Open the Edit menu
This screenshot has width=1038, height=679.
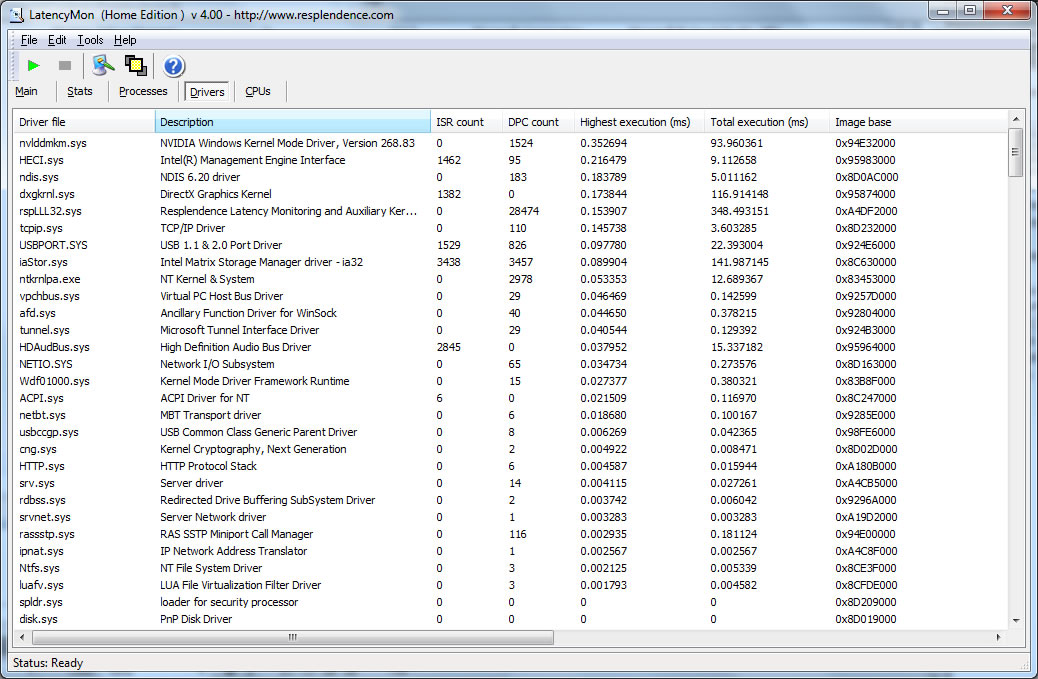57,40
